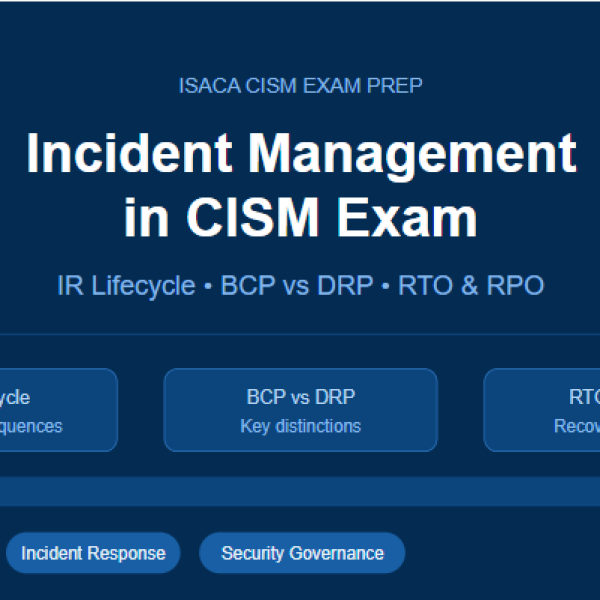Open the BCP vs DRP card

pyautogui.click(x=300, y=410)
